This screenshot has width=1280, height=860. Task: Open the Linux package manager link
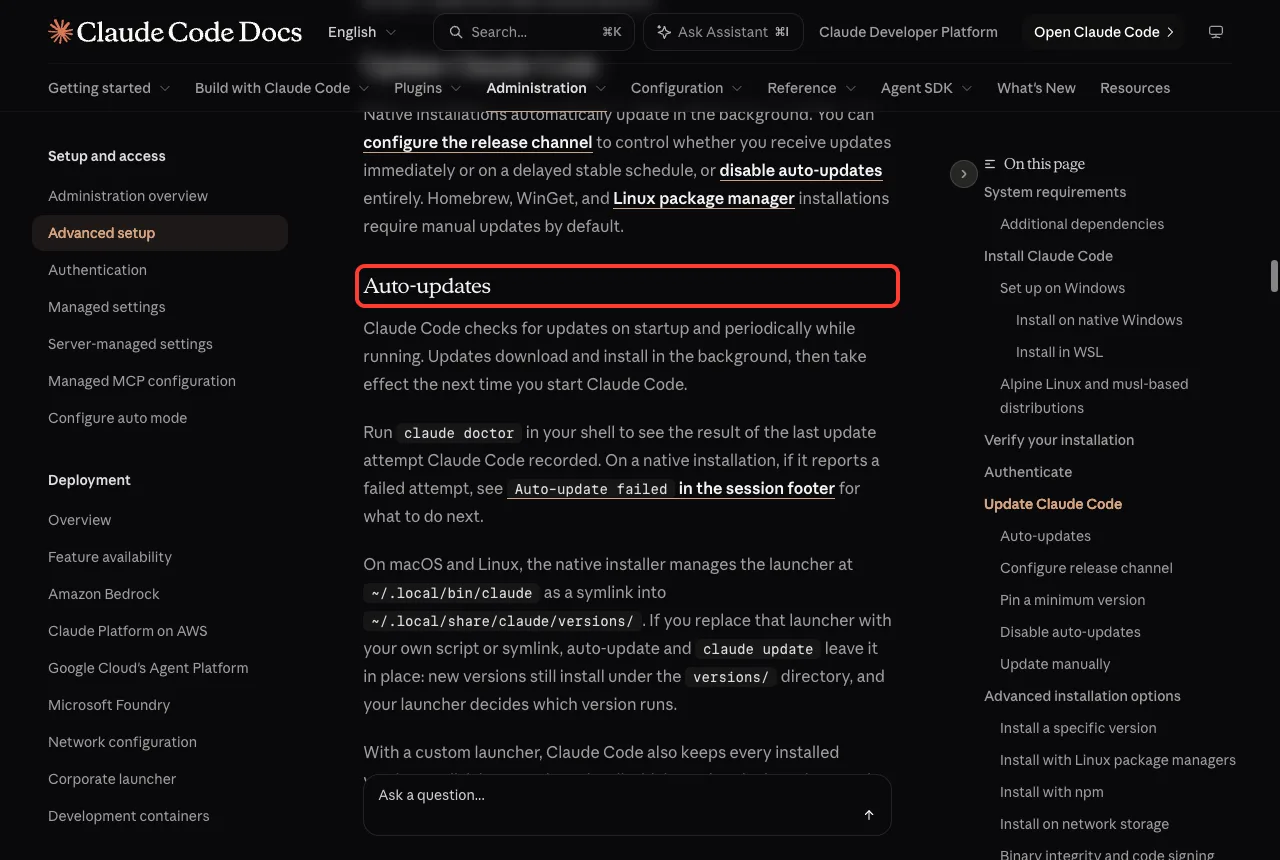coord(704,198)
